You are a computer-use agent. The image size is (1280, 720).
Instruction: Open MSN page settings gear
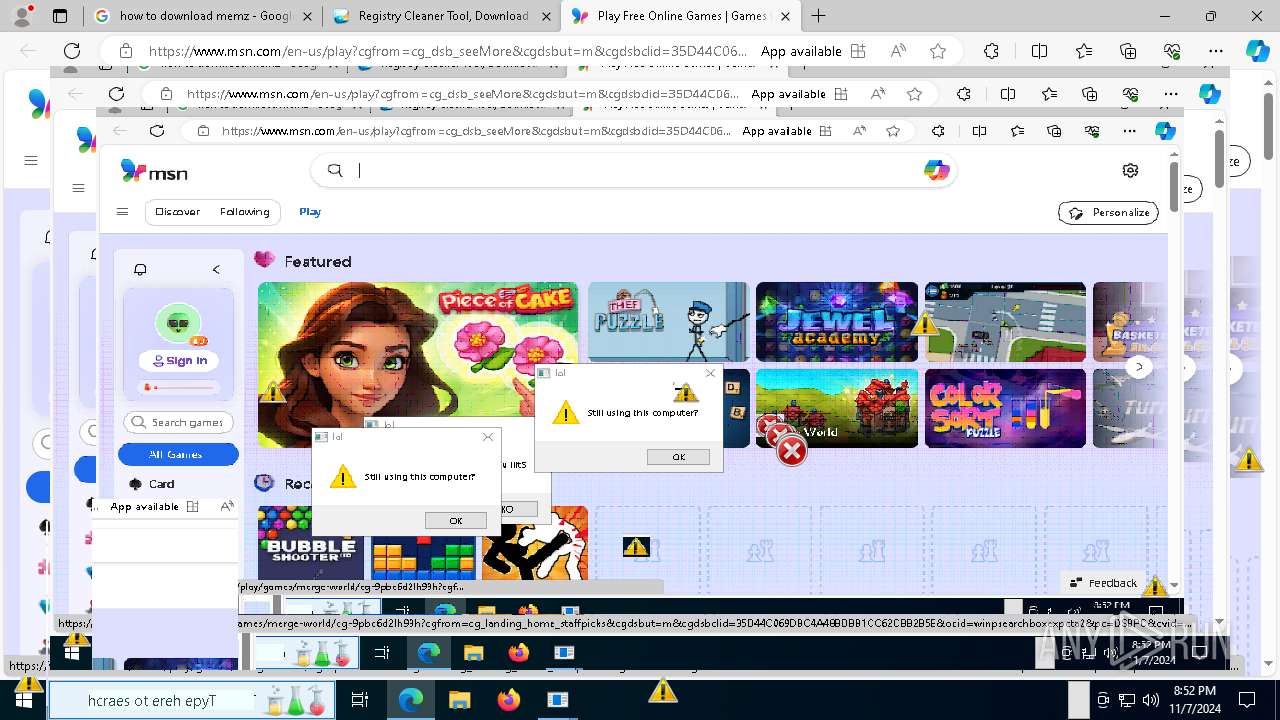pos(1130,171)
